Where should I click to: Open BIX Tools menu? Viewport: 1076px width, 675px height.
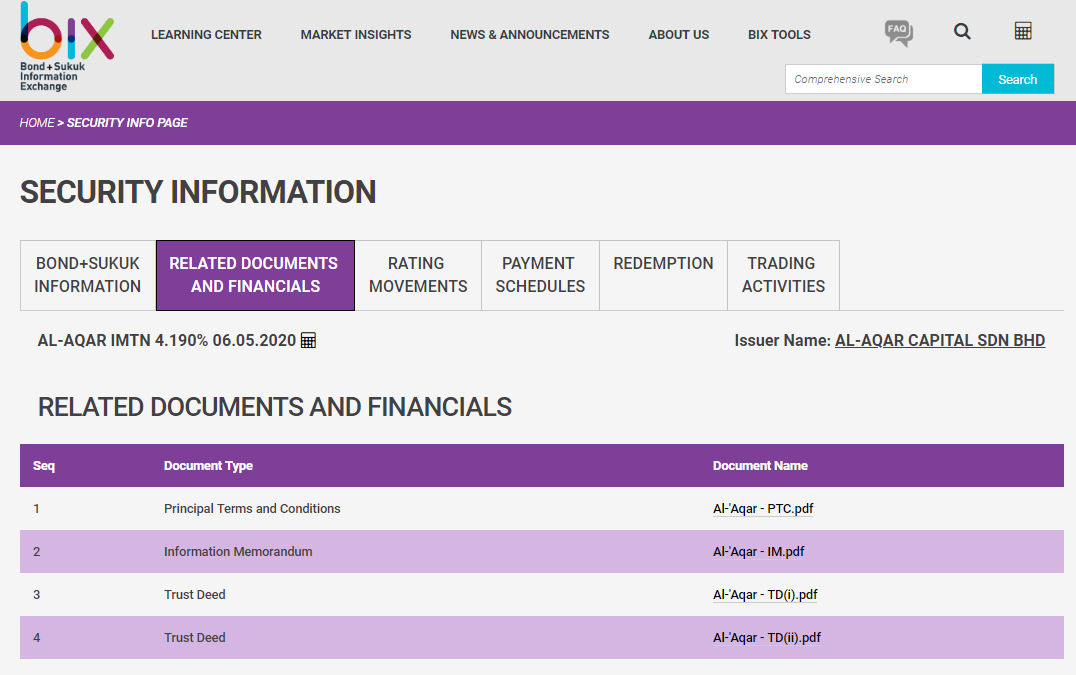(779, 34)
